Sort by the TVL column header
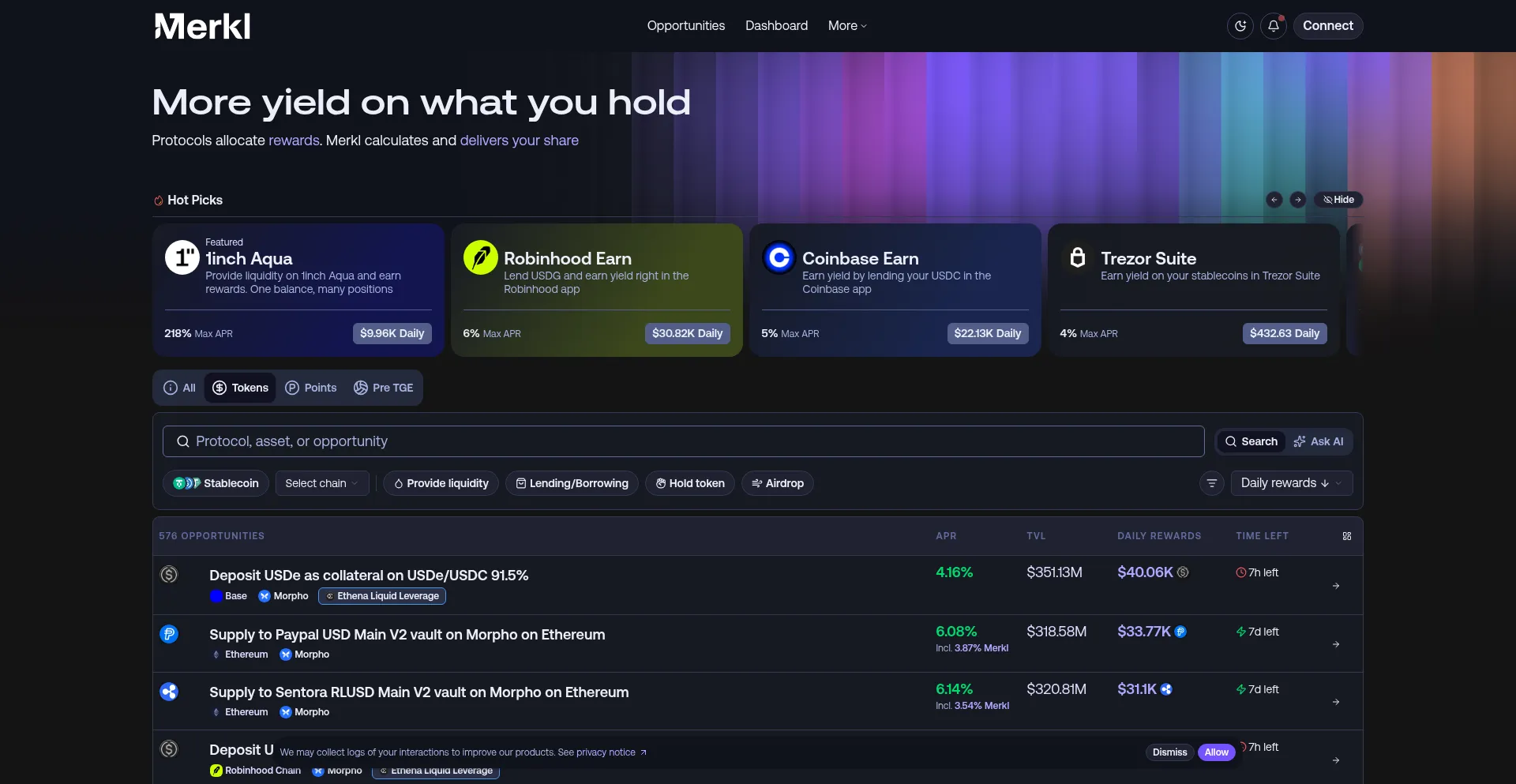 point(1036,536)
